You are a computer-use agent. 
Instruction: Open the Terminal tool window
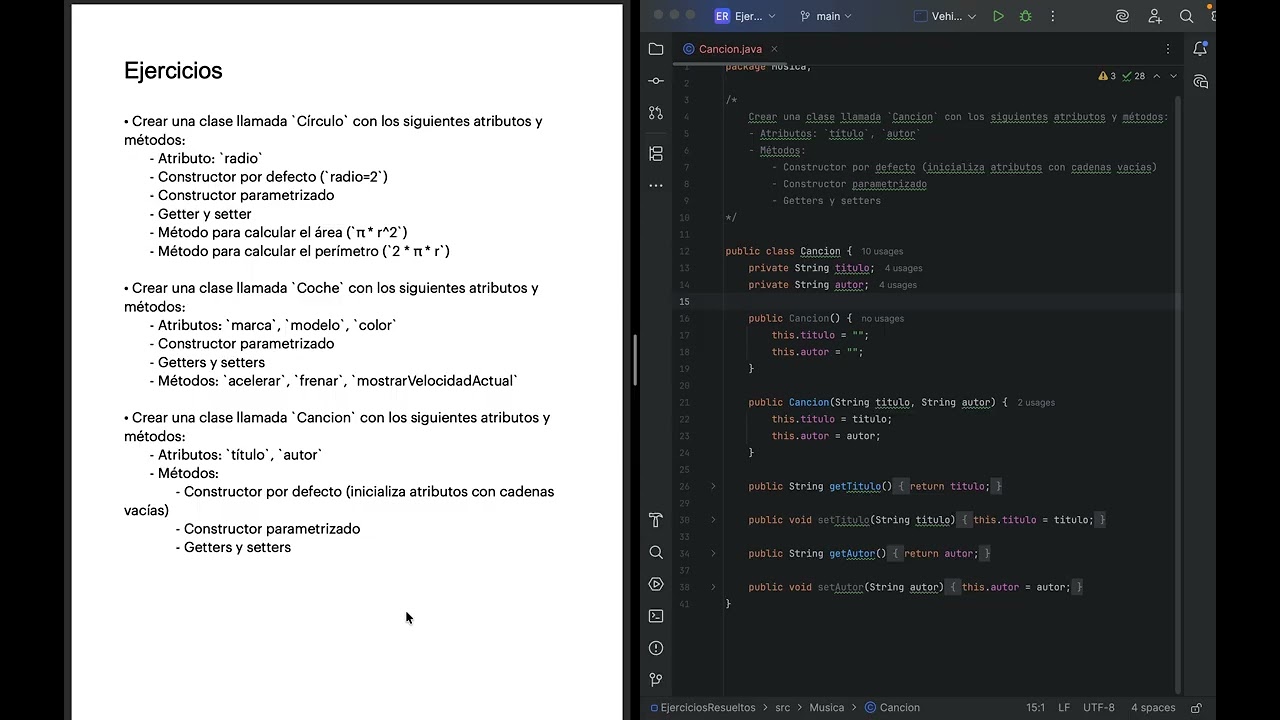coord(656,616)
